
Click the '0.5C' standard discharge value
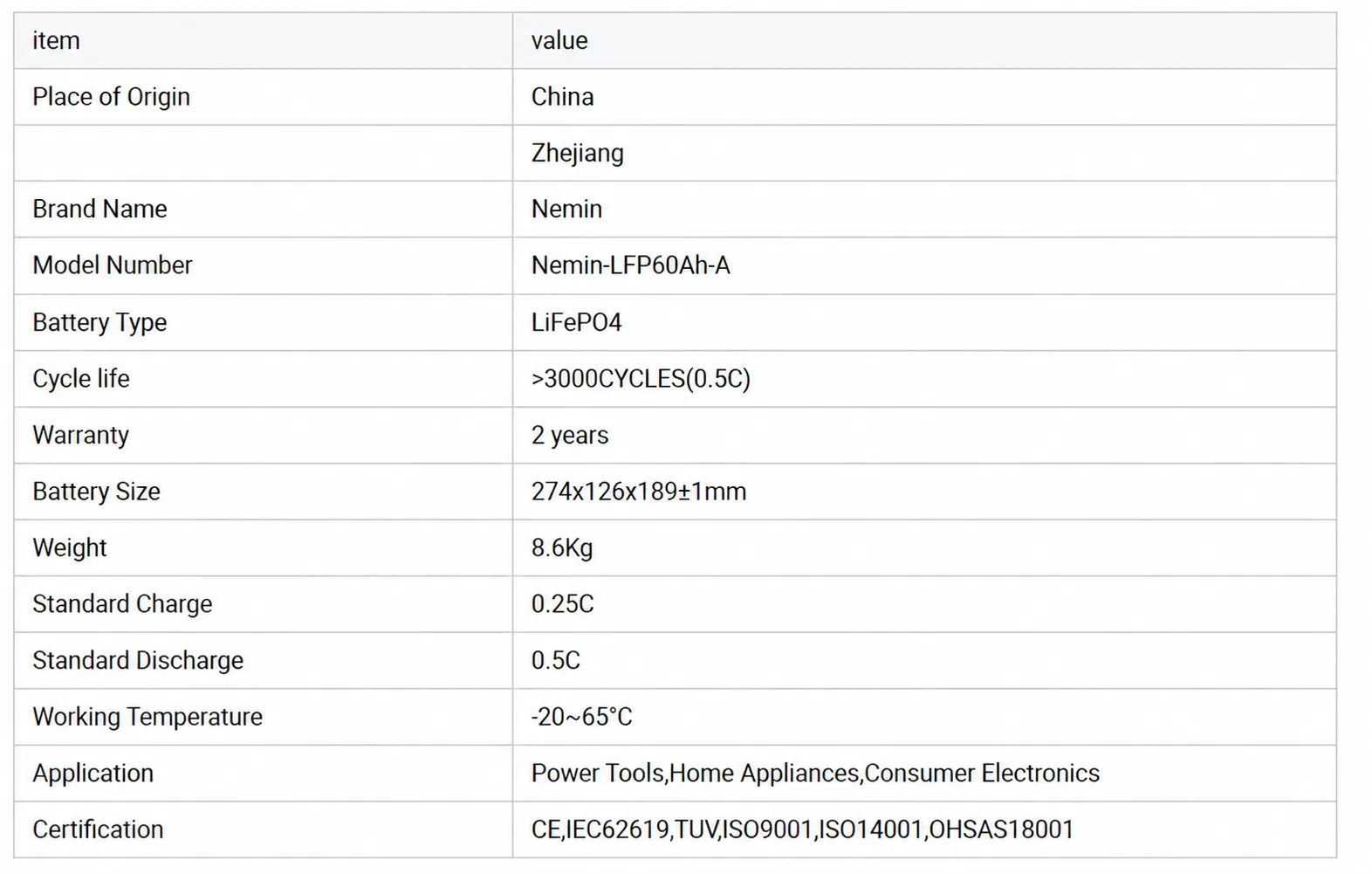(x=555, y=660)
